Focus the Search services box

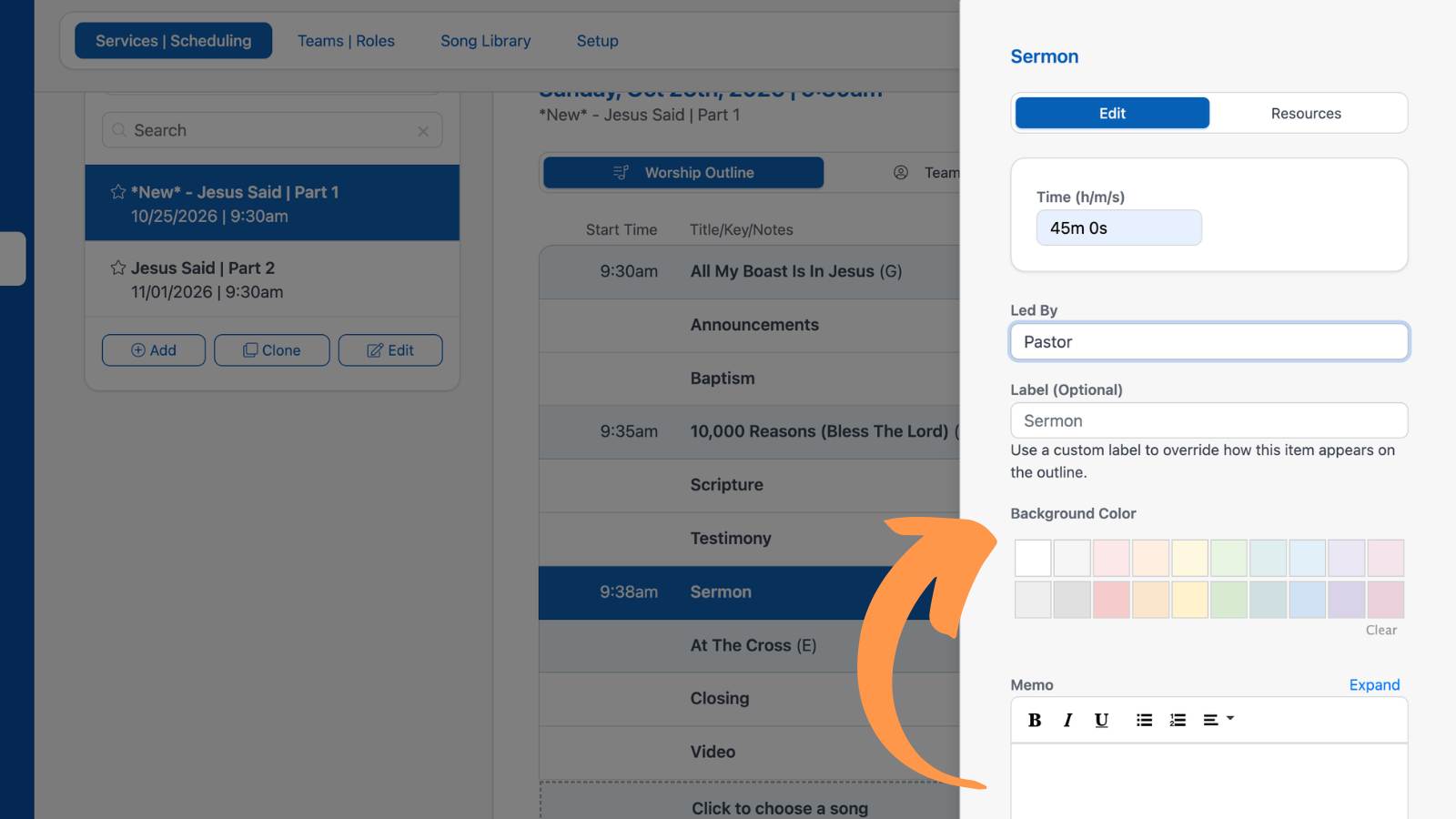point(272,131)
